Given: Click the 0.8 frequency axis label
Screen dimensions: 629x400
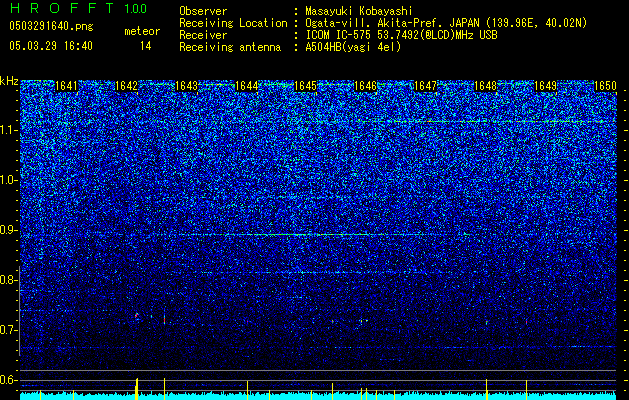Looking at the screenshot, I should click(x=8, y=280).
